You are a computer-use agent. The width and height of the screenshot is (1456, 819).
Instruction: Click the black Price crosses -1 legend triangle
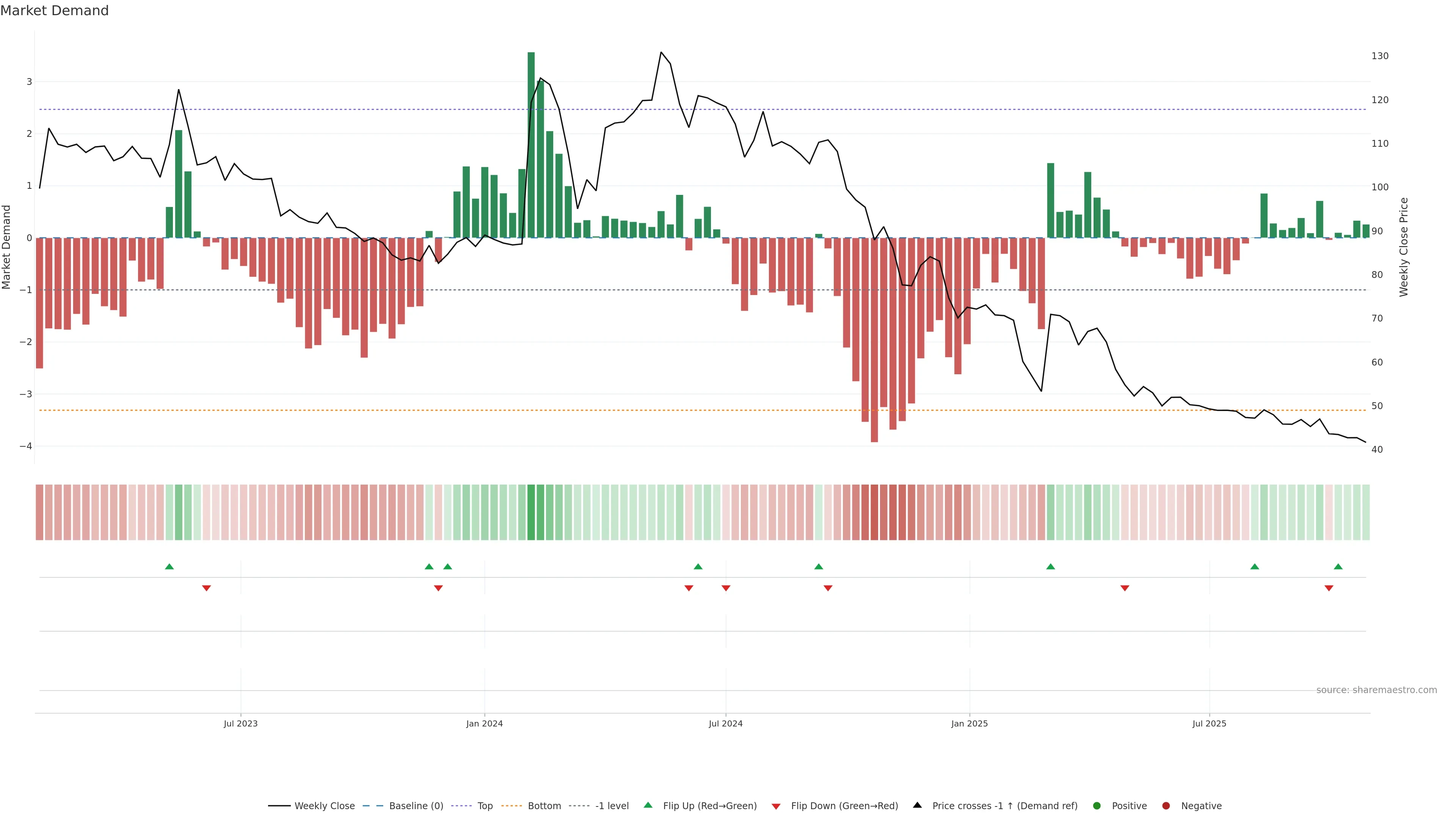pos(917,805)
